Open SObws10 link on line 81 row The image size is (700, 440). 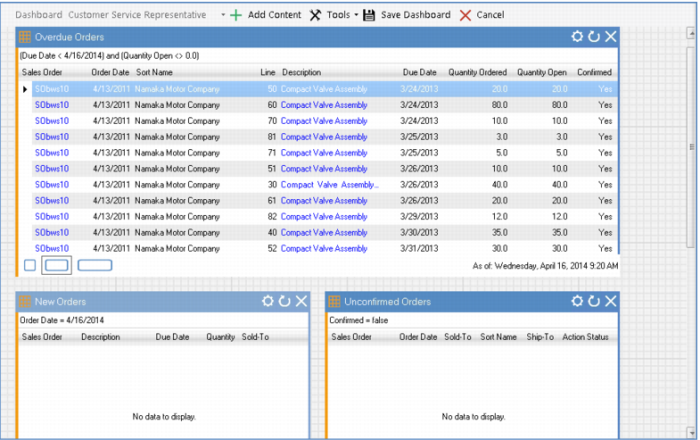pos(52,137)
